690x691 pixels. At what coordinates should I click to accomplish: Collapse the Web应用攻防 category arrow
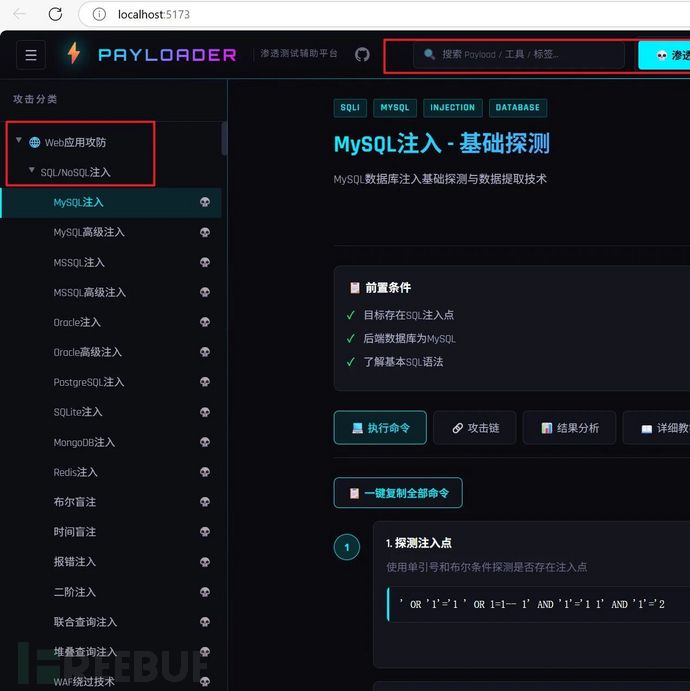tap(19, 140)
